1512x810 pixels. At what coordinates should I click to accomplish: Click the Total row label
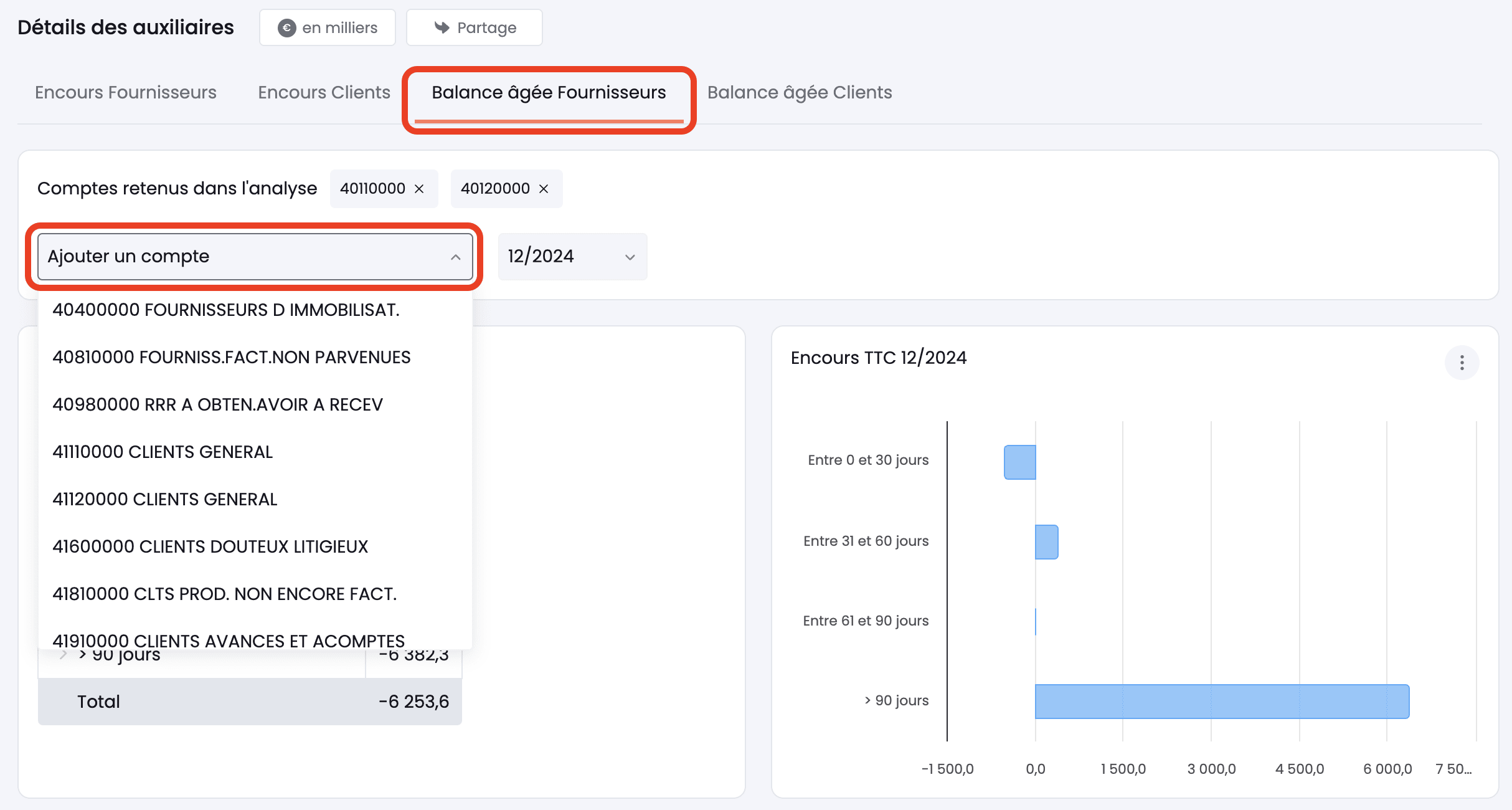pos(98,702)
